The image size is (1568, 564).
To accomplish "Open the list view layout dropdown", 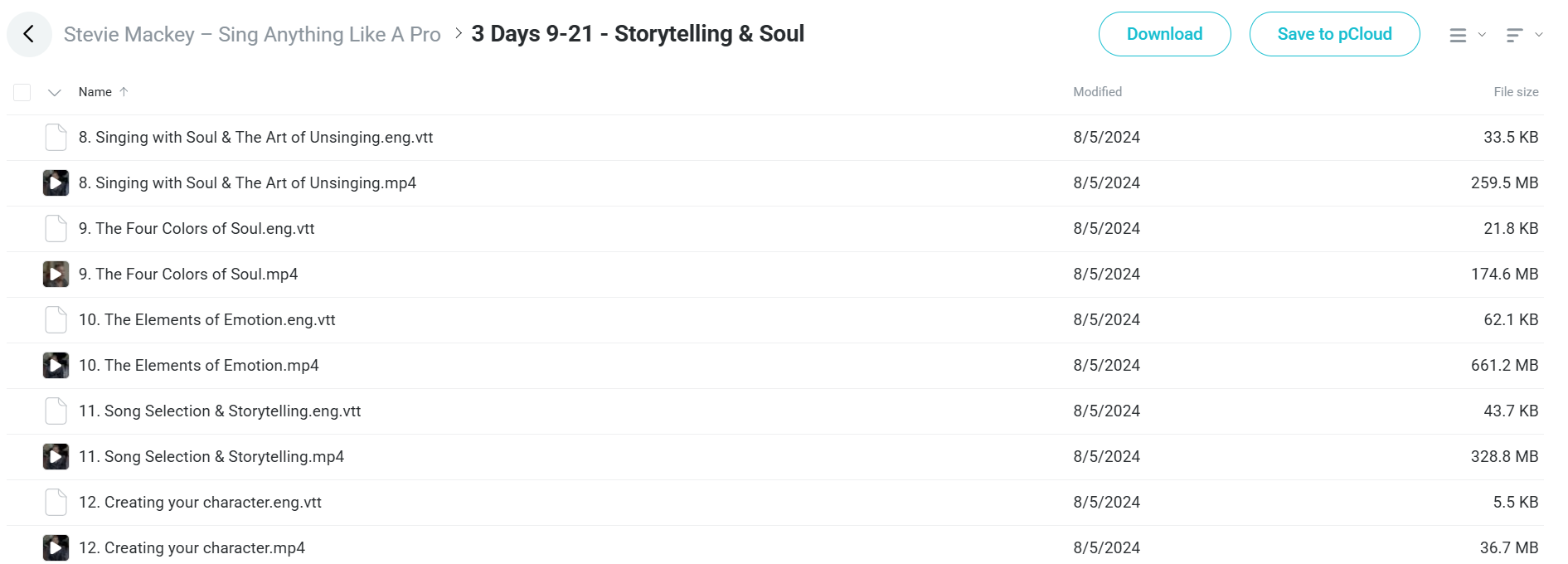I will point(1467,35).
